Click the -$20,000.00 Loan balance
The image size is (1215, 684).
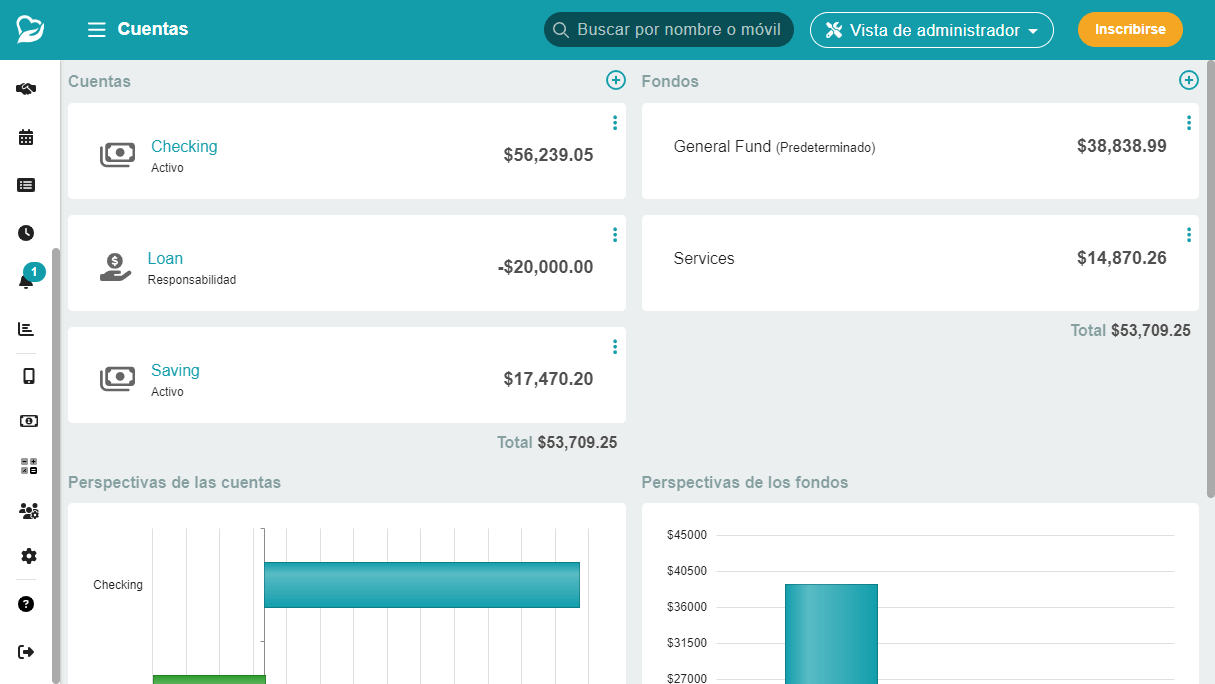545,267
